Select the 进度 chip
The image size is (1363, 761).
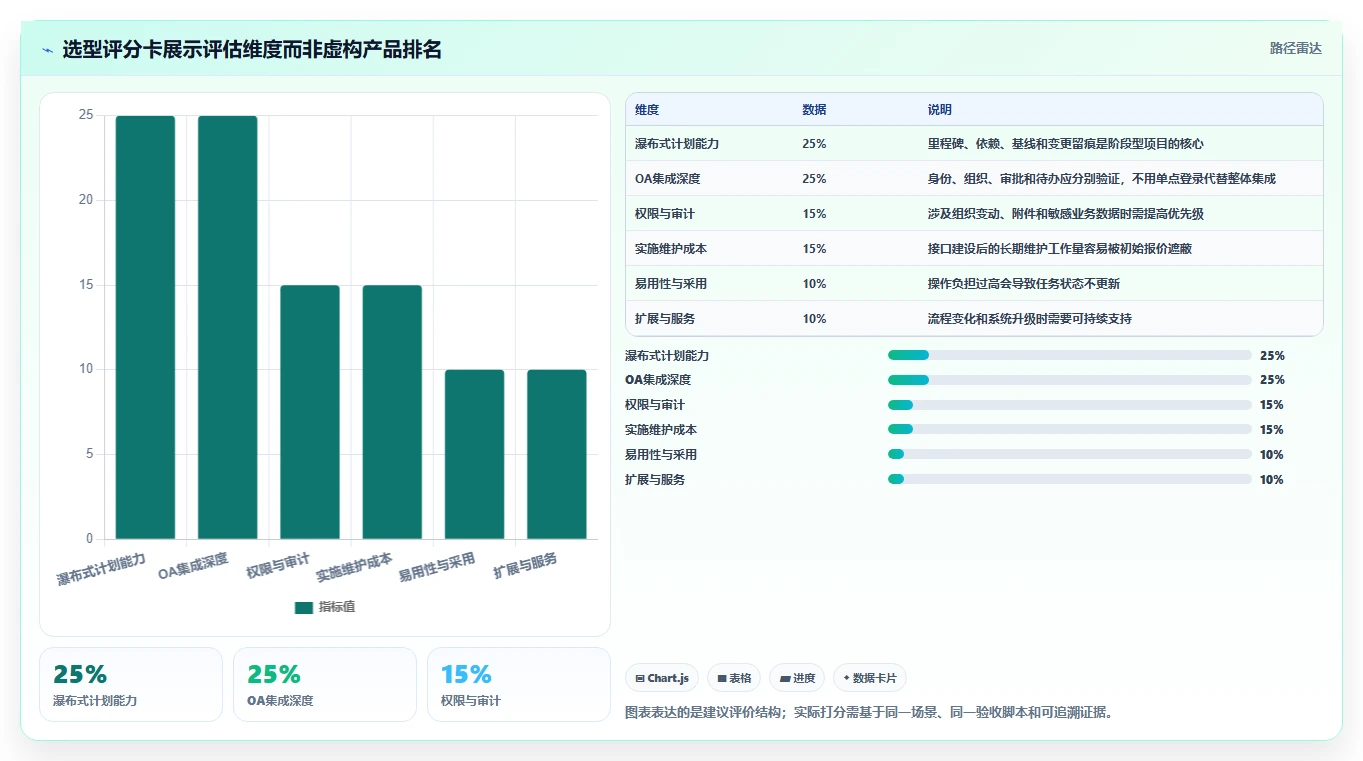pos(797,678)
